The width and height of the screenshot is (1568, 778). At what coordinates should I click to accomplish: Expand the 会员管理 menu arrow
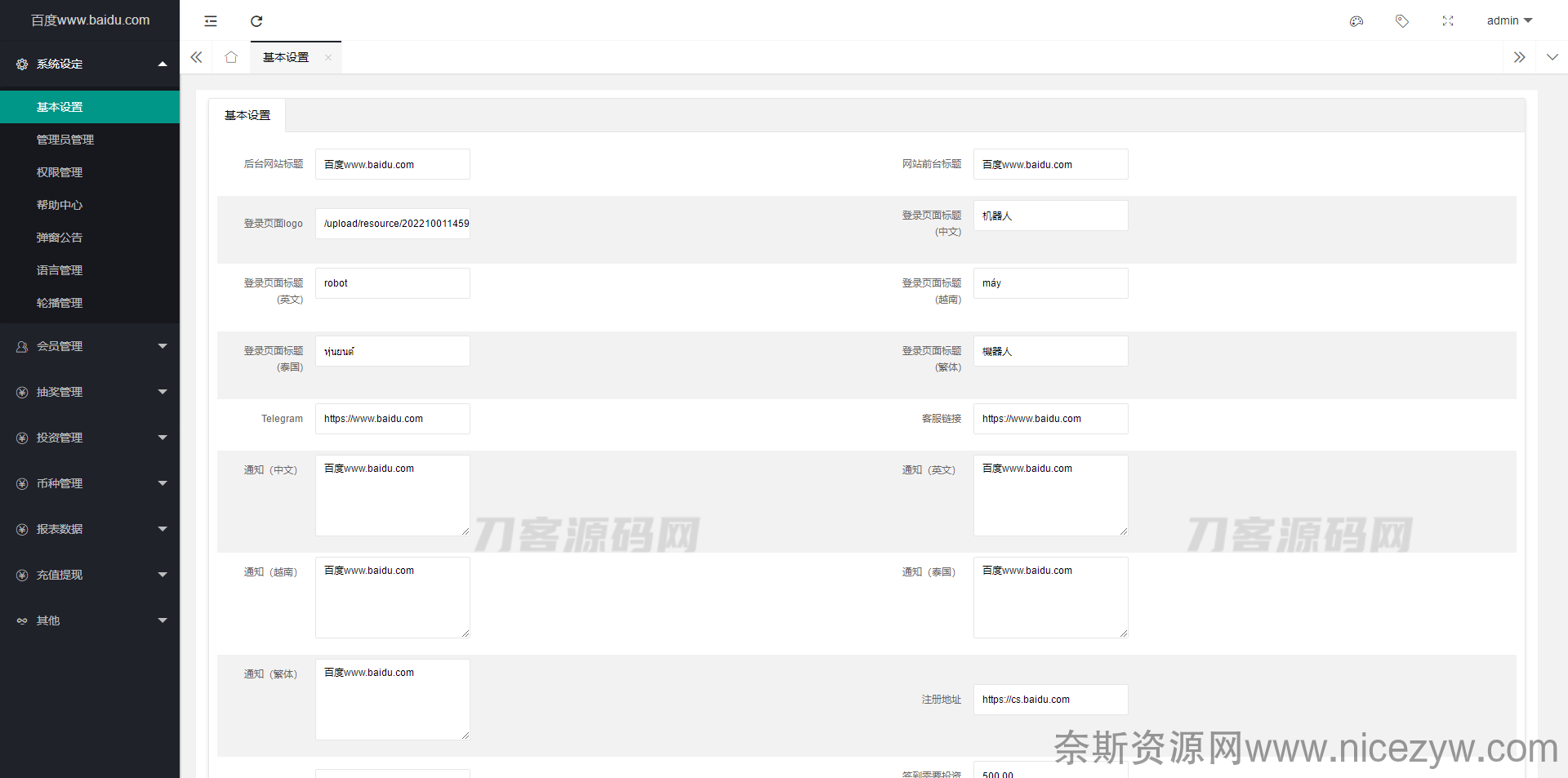[x=163, y=346]
